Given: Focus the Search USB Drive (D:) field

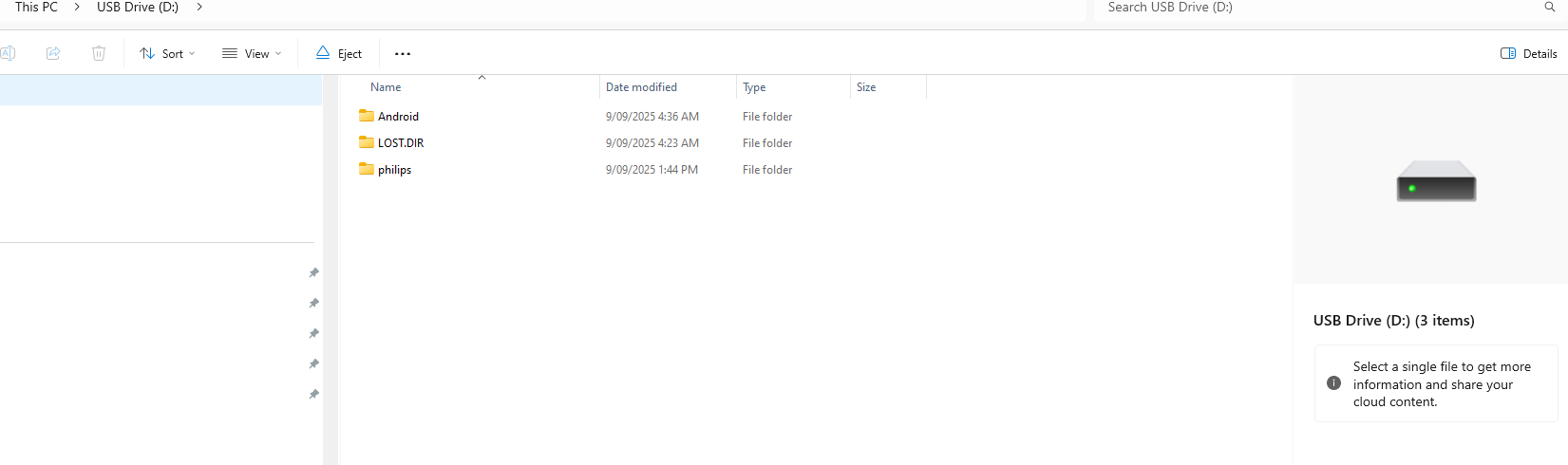Looking at the screenshot, I should pyautogui.click(x=1311, y=8).
